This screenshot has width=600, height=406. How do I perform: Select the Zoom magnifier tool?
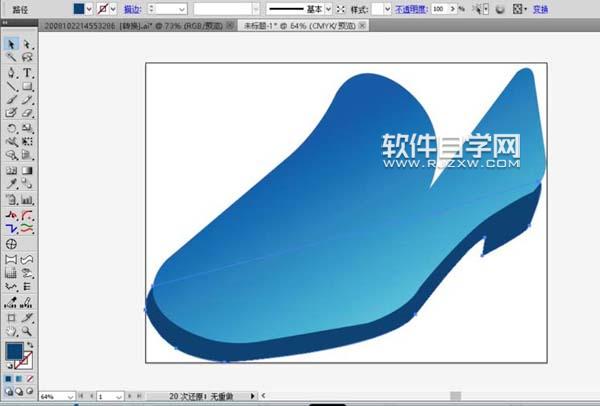point(27,331)
